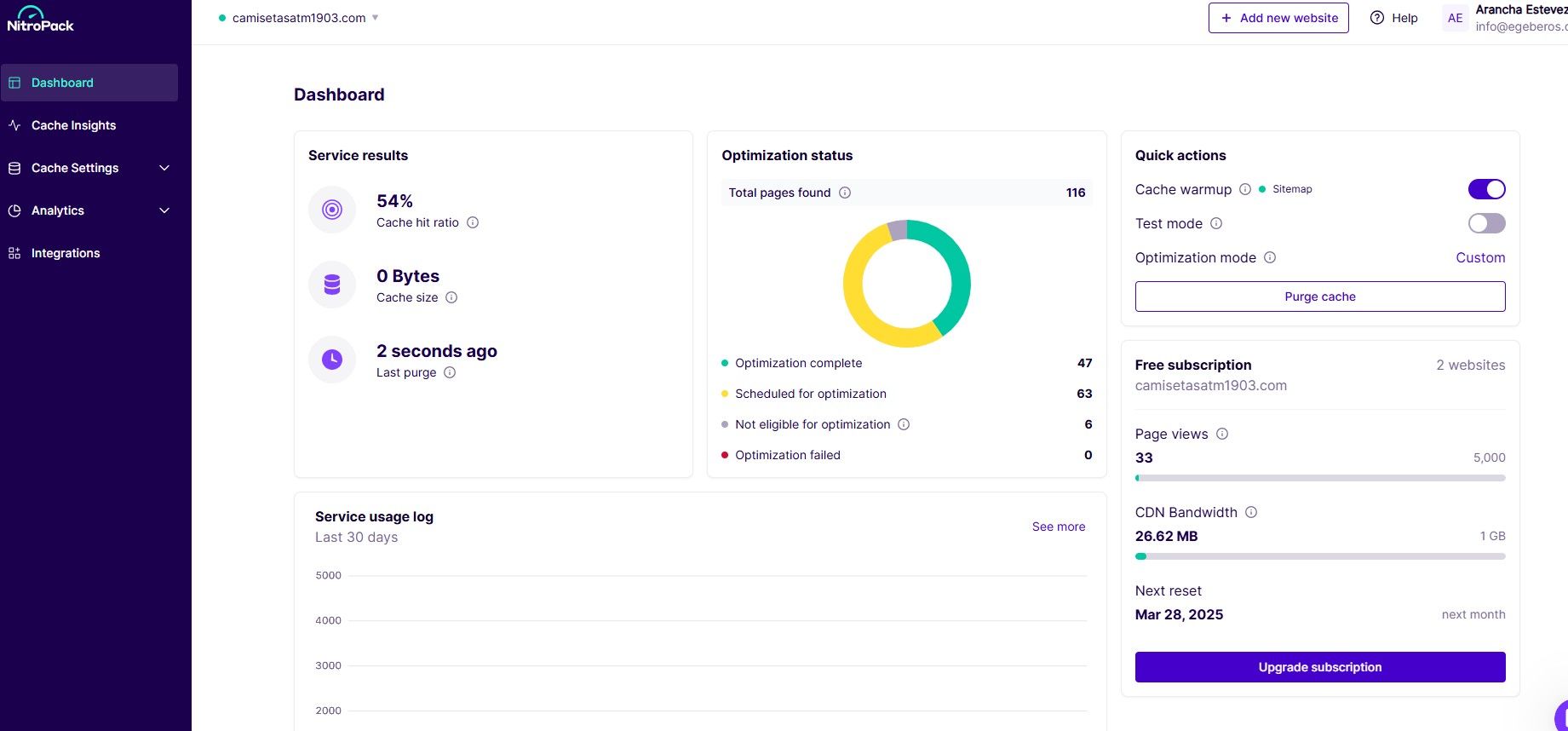Click the Help question mark icon
The height and width of the screenshot is (731, 1568).
1377,18
